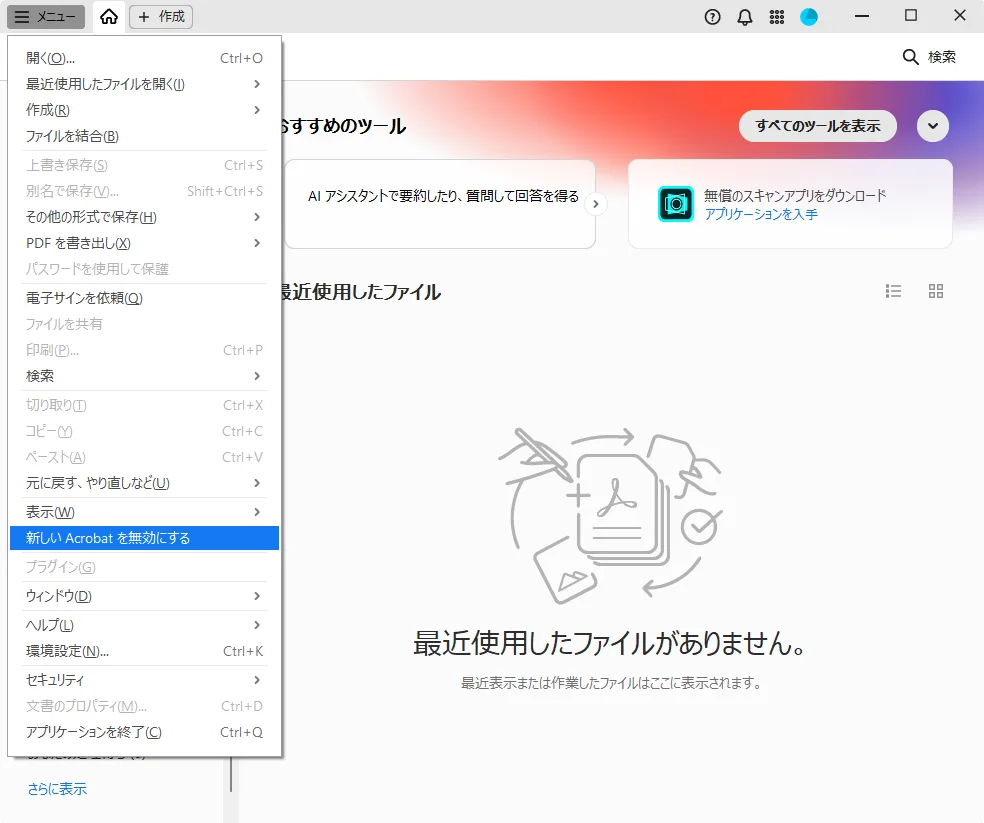Screen dimensions: 984x823
Task: Expand PDF を書き出し(X) submenu
Action: [144, 243]
